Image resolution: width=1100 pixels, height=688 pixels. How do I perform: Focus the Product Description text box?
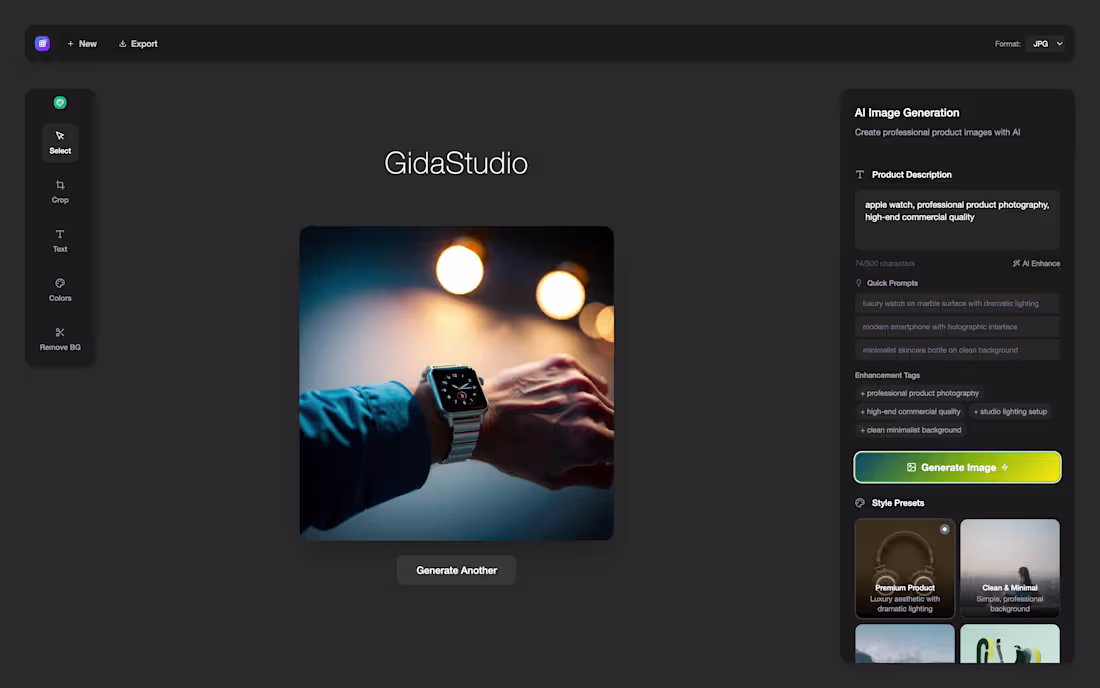(957, 220)
